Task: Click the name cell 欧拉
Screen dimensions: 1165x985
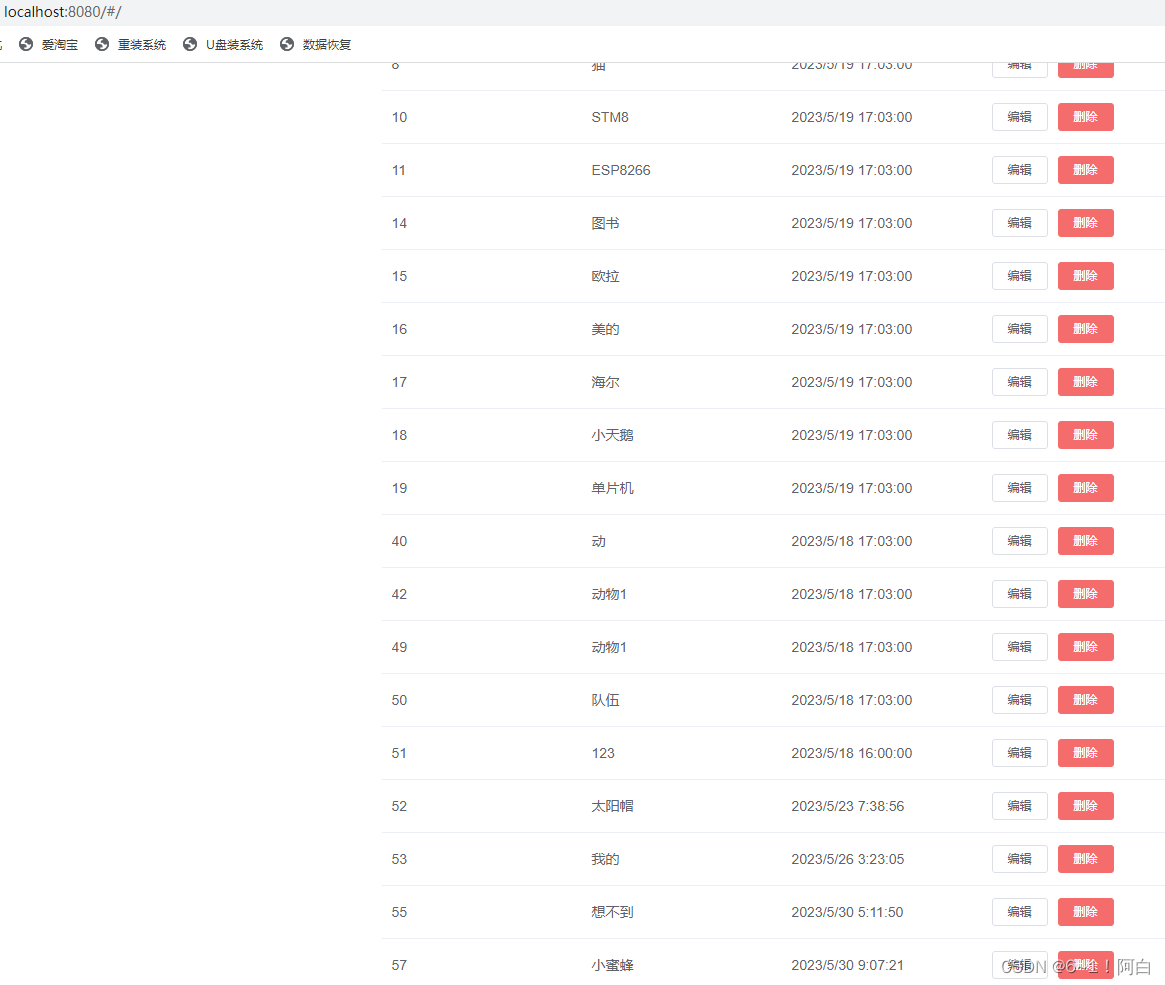Action: pyautogui.click(x=606, y=276)
